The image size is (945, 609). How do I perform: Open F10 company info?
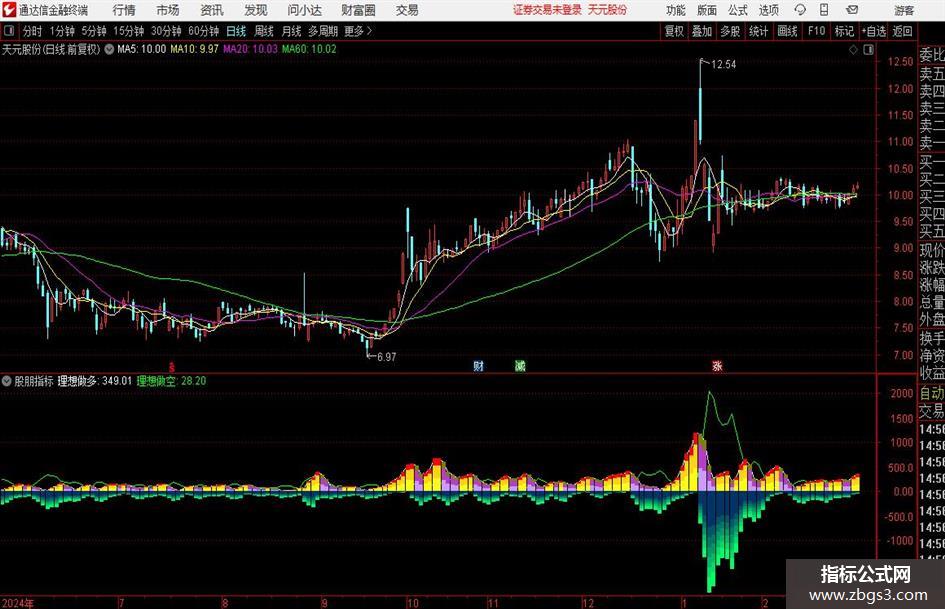[x=816, y=31]
